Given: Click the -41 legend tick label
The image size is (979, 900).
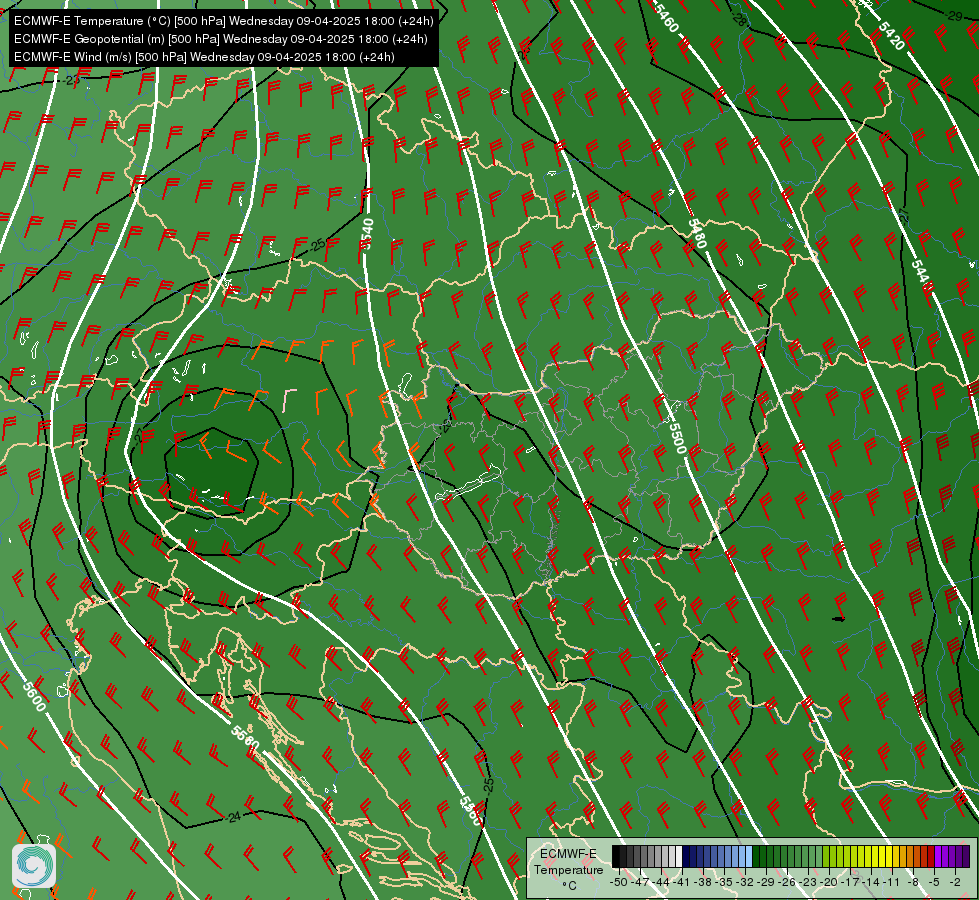Looking at the screenshot, I should [x=681, y=883].
